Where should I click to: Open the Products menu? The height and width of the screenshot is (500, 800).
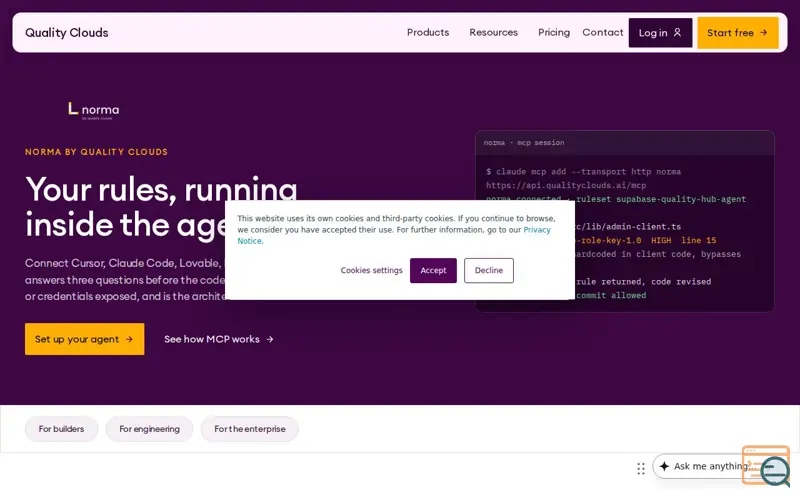coord(428,32)
